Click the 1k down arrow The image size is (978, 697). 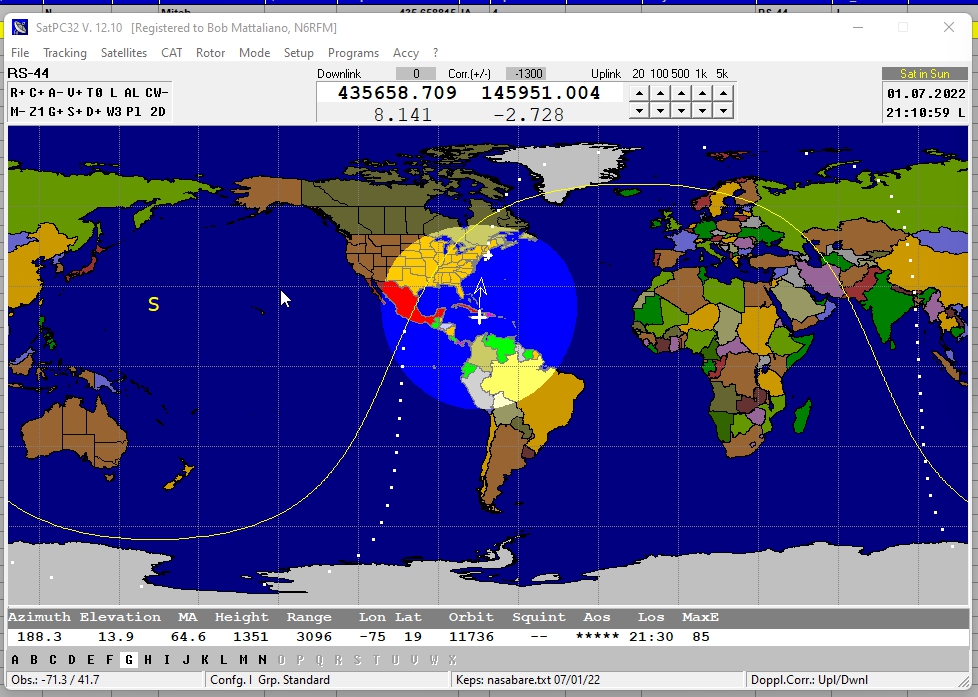click(702, 110)
